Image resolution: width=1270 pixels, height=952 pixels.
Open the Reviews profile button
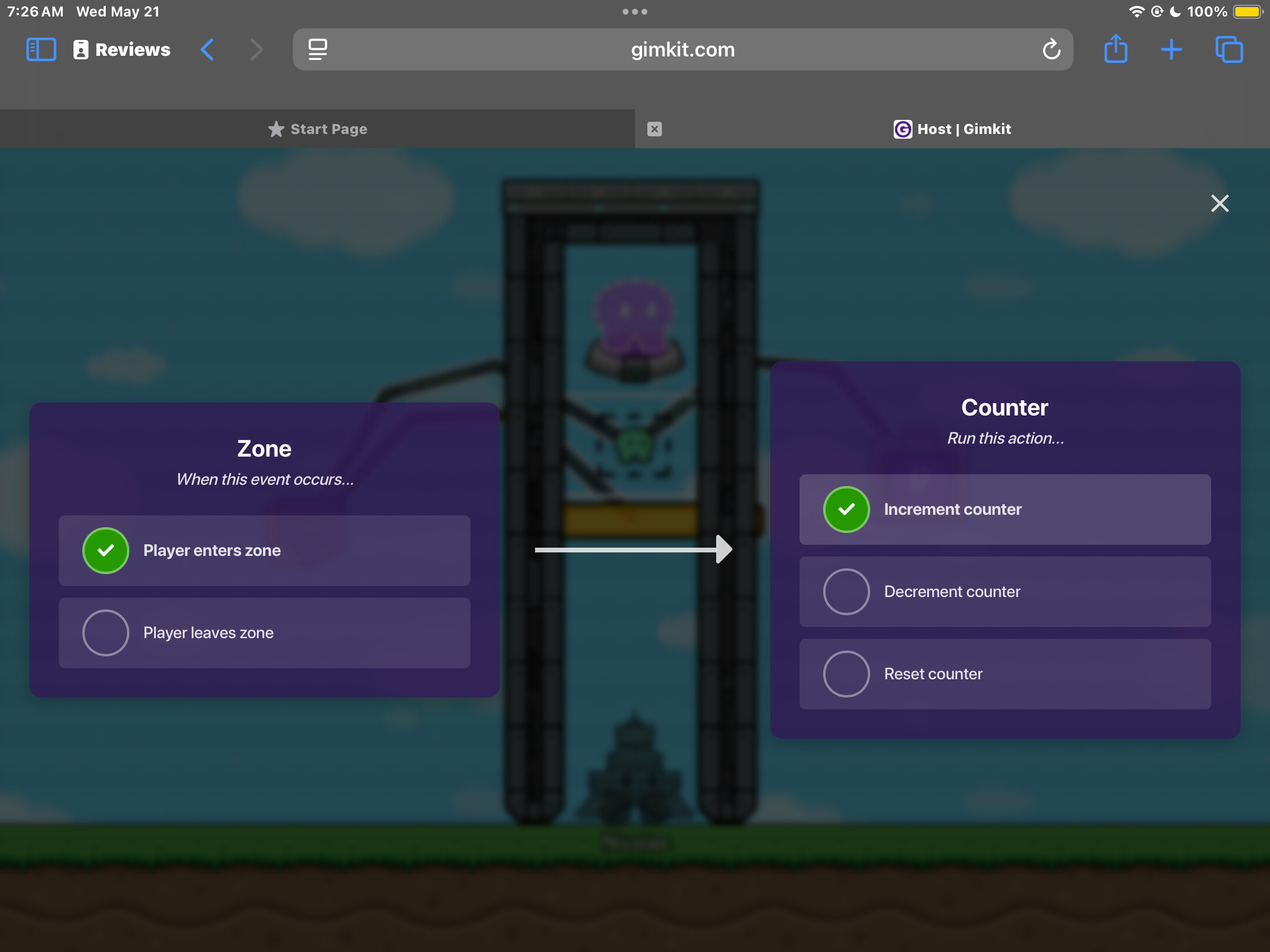pyautogui.click(x=122, y=49)
